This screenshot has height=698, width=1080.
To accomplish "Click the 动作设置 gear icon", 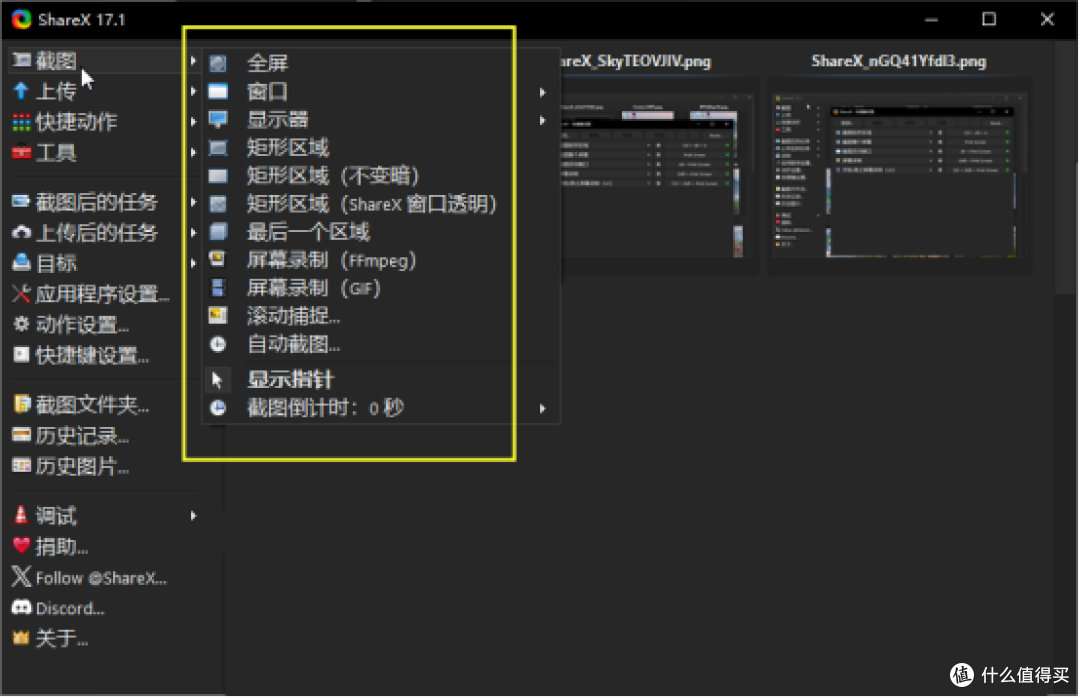I will pyautogui.click(x=21, y=324).
